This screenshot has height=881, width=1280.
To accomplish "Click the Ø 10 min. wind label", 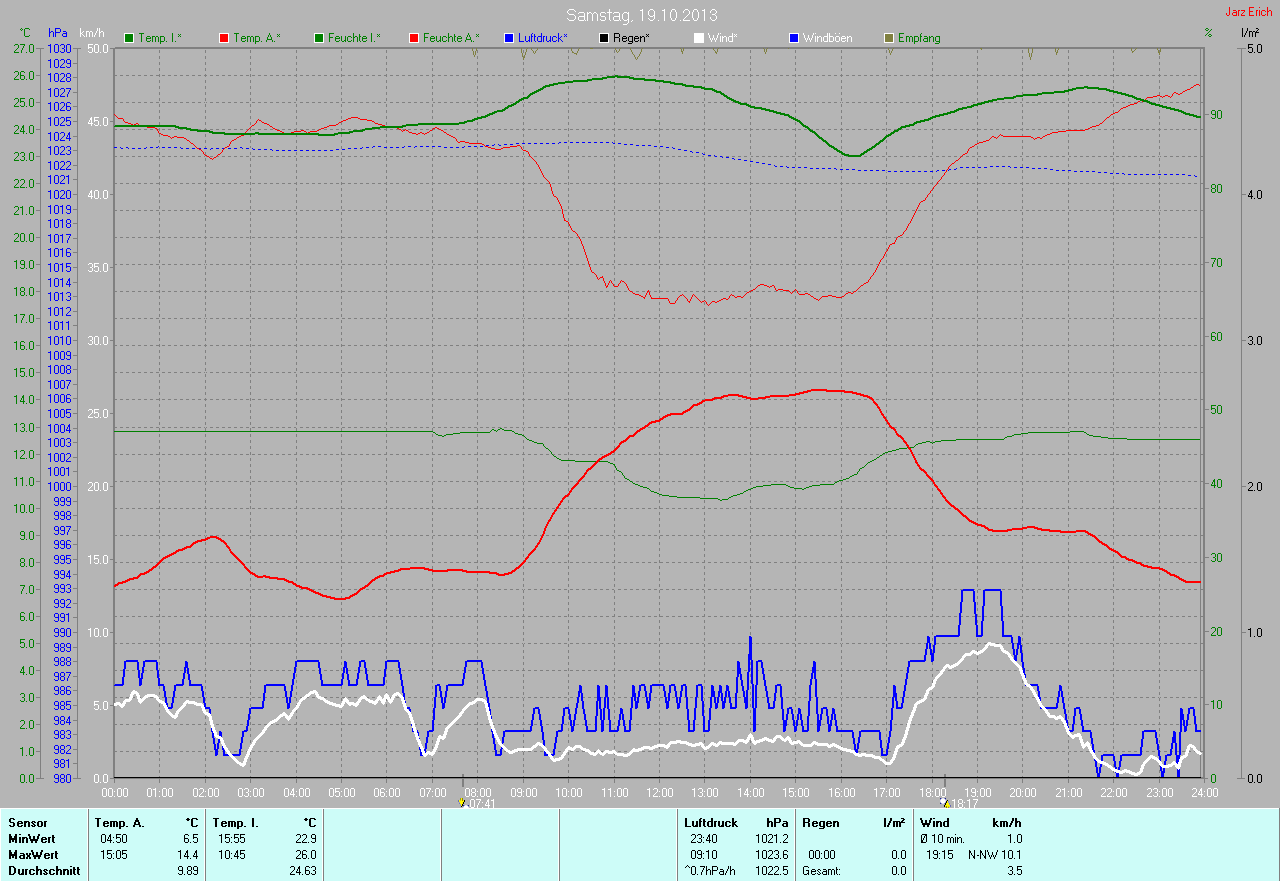I will pos(944,839).
